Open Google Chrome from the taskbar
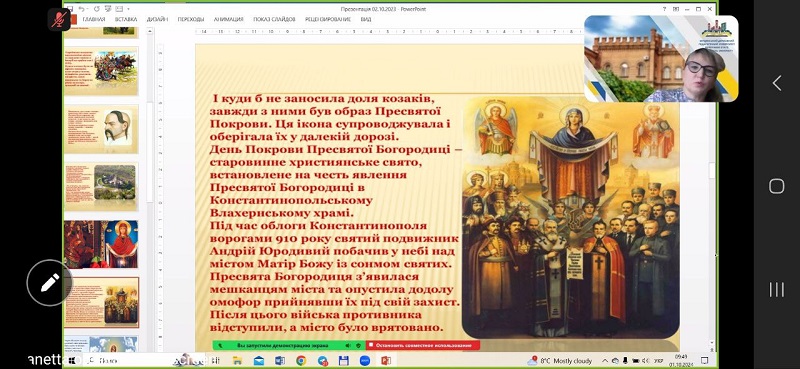This screenshot has height=369, width=800. pyautogui.click(x=301, y=361)
